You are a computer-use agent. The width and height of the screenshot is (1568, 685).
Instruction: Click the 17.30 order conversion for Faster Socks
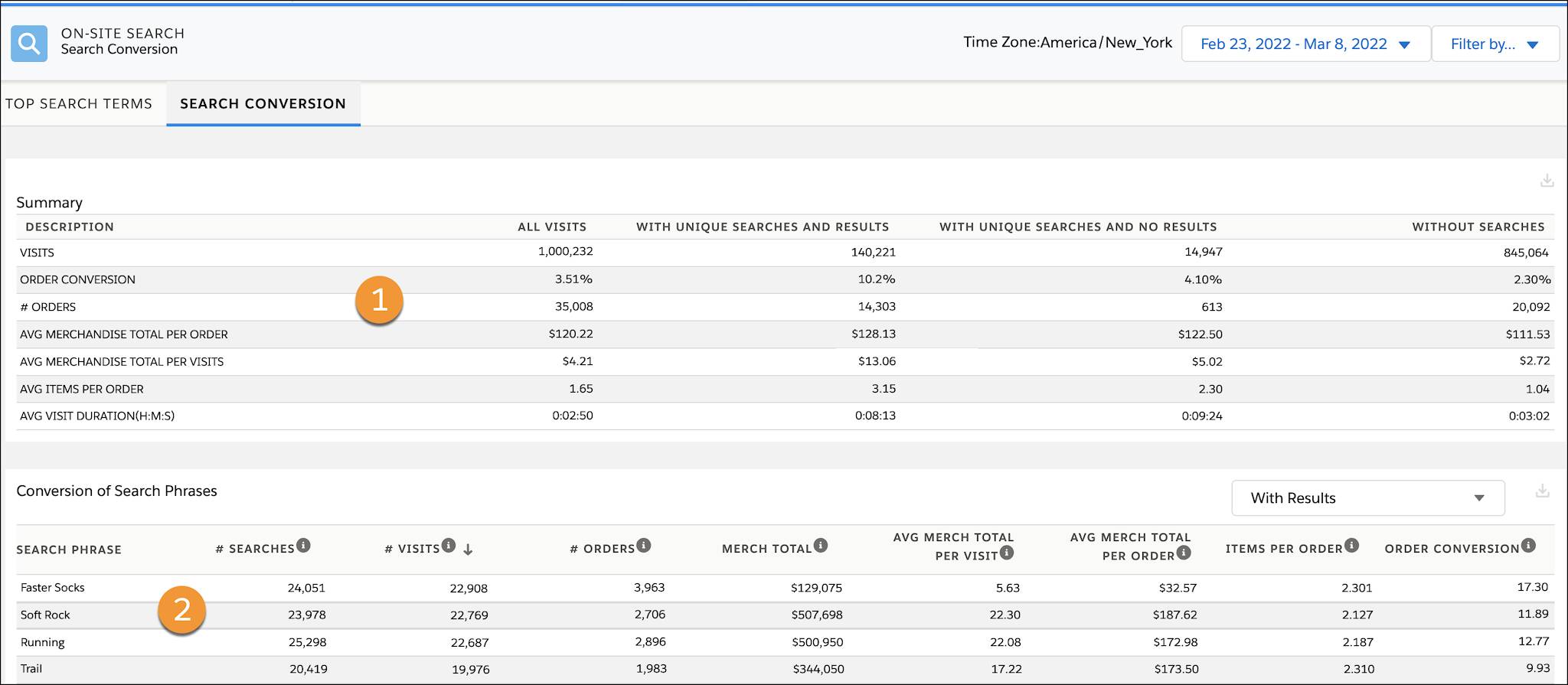pos(1533,587)
